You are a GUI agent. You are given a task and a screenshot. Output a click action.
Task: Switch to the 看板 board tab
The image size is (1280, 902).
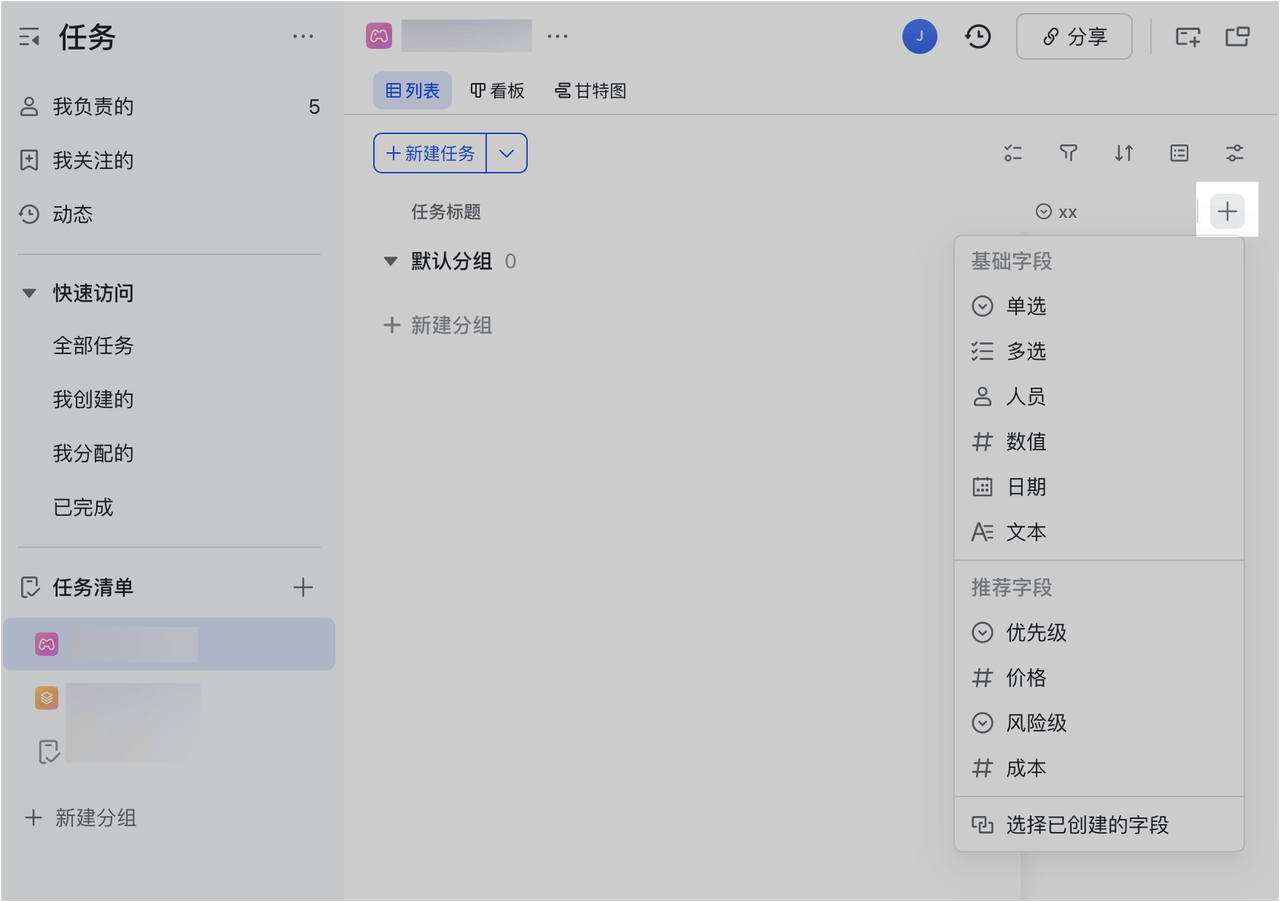point(497,91)
